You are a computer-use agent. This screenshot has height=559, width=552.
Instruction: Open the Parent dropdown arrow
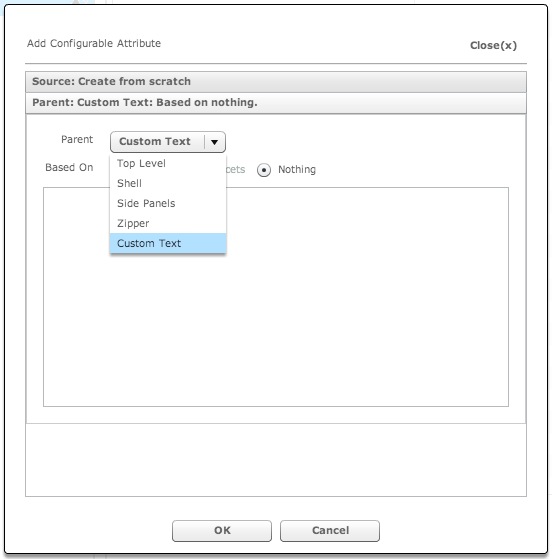click(x=214, y=142)
